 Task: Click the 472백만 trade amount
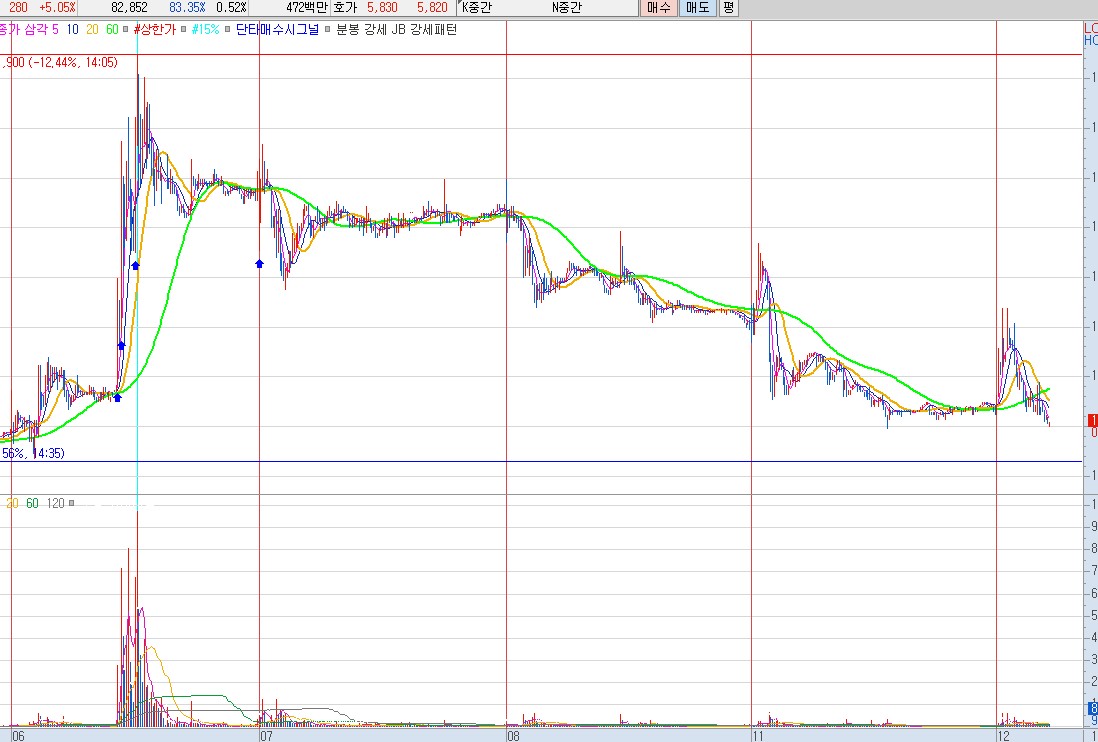click(307, 8)
